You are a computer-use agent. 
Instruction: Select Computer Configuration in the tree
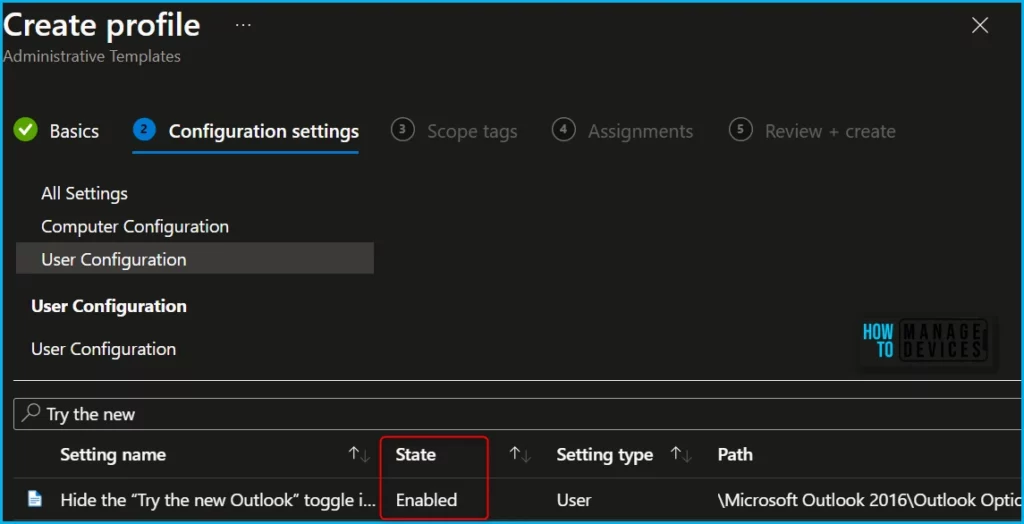[135, 227]
